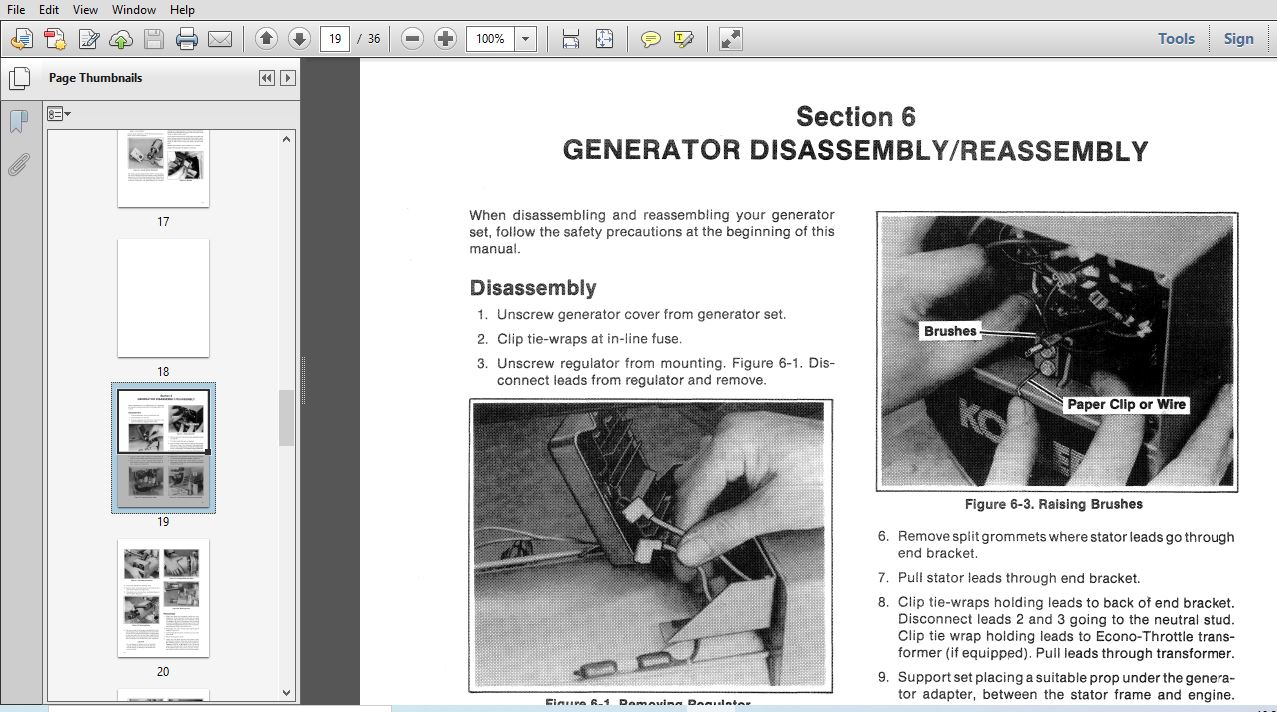Click the Open file toolbar icon

[x=22, y=39]
